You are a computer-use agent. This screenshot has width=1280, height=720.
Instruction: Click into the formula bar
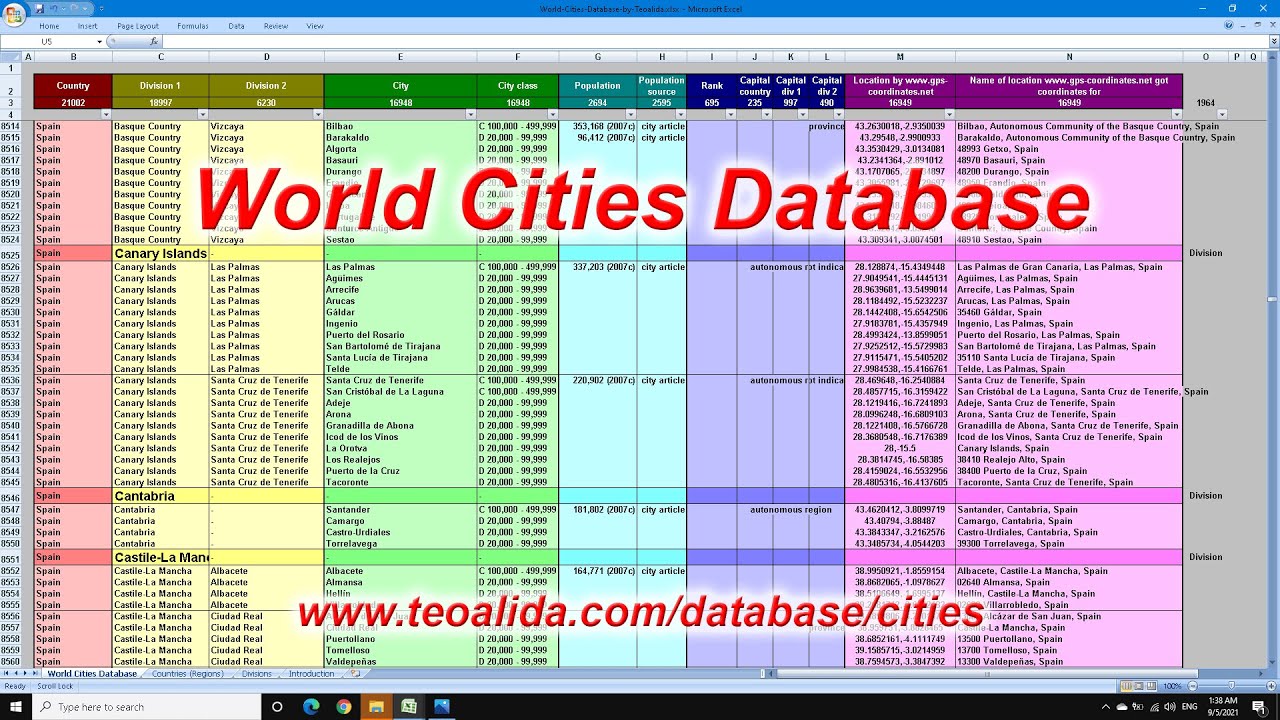click(714, 42)
